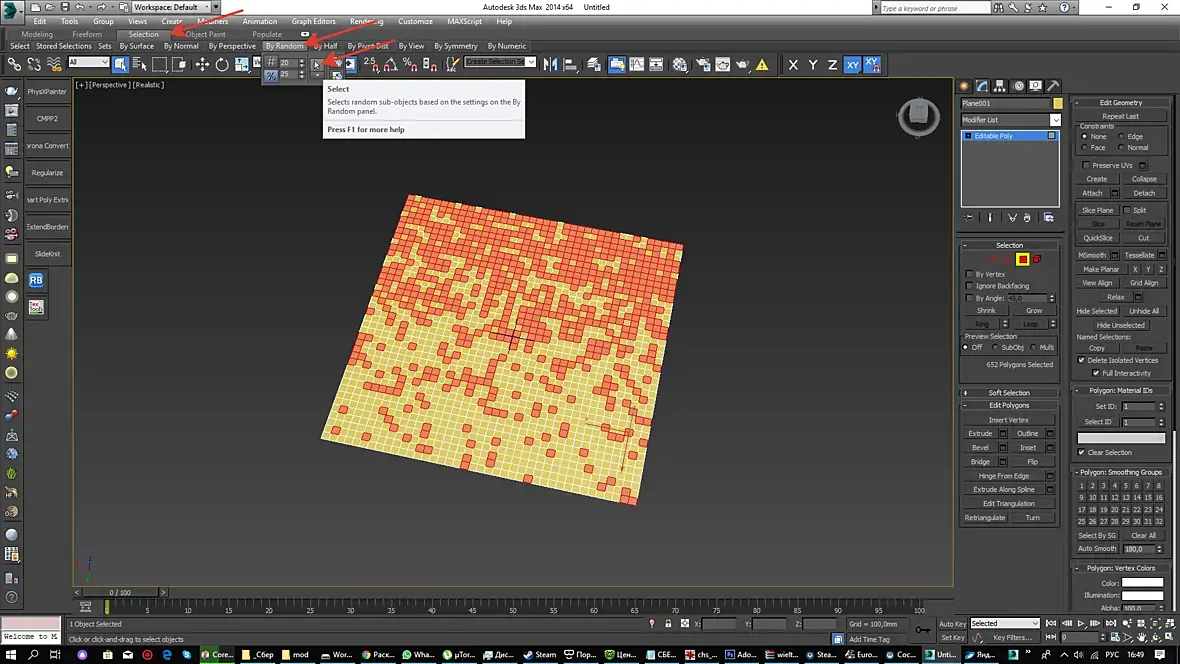The height and width of the screenshot is (664, 1180).
Task: Enable the Ignore Backfacing checkbox
Action: pos(969,286)
